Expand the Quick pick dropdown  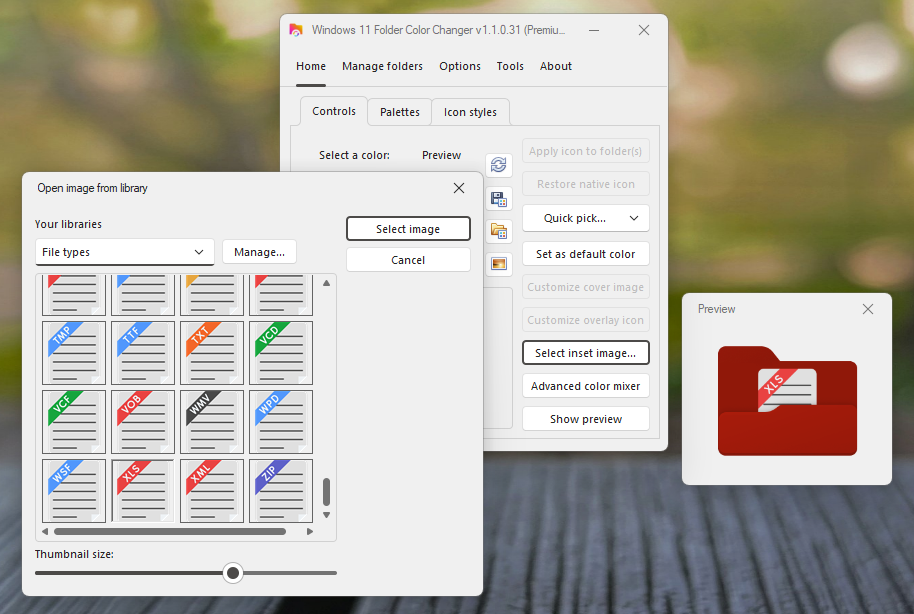pos(585,218)
